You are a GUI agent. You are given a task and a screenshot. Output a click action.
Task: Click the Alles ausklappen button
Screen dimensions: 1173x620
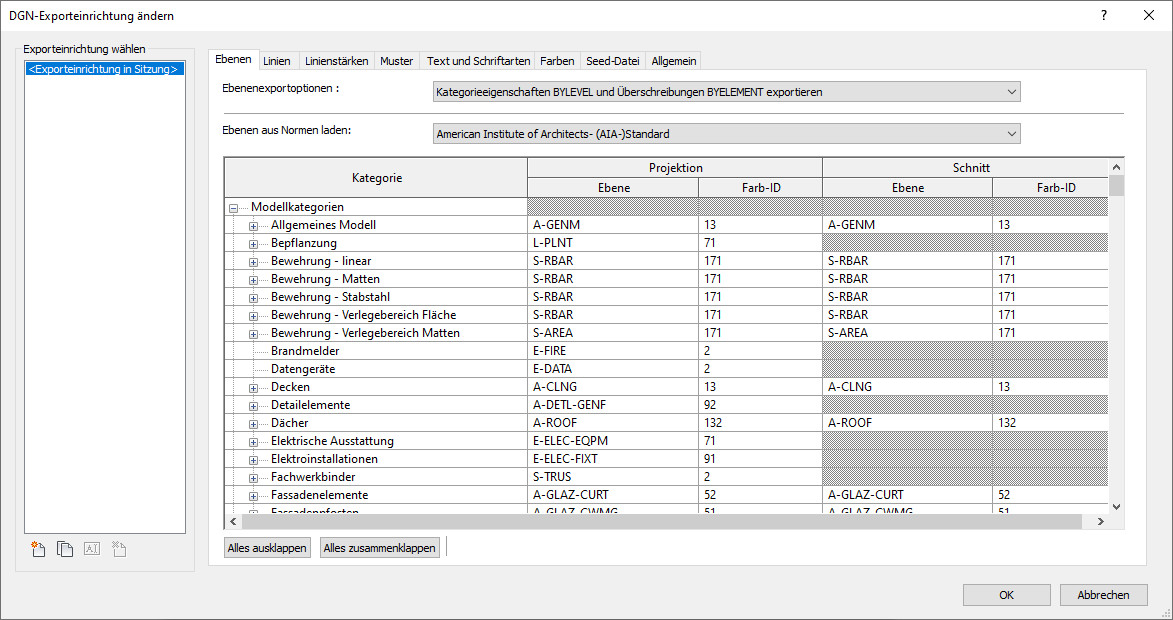[267, 548]
